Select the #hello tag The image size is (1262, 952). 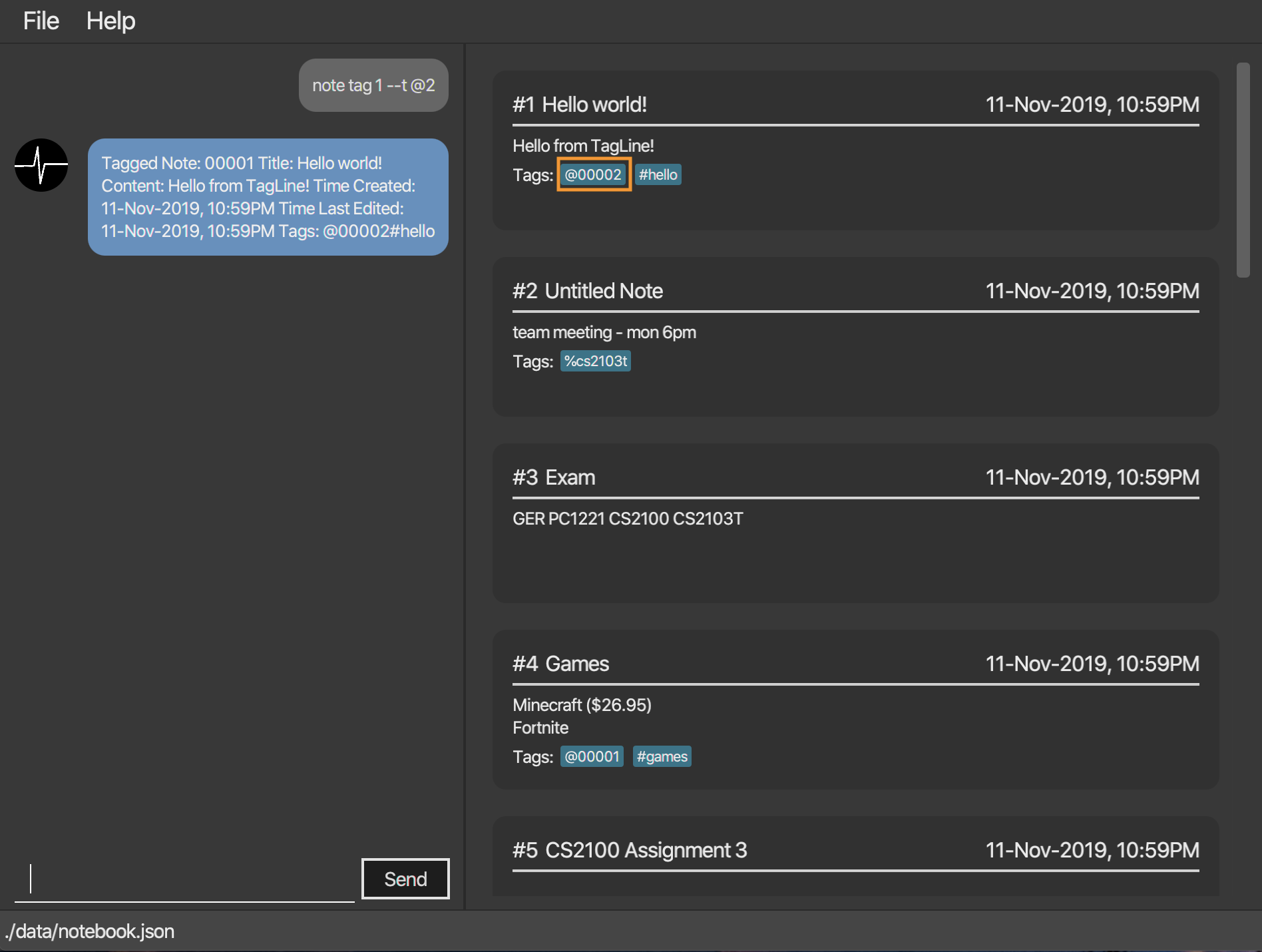coord(658,174)
